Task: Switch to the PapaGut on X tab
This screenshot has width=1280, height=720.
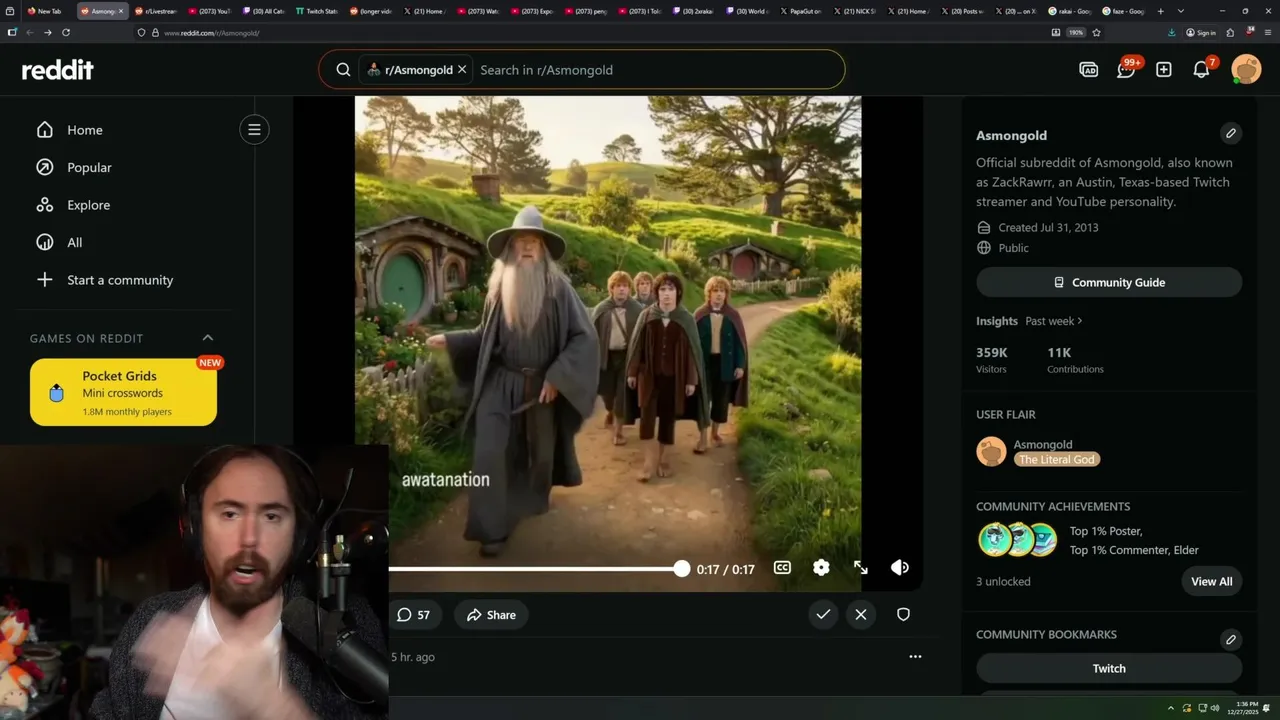Action: click(x=800, y=11)
